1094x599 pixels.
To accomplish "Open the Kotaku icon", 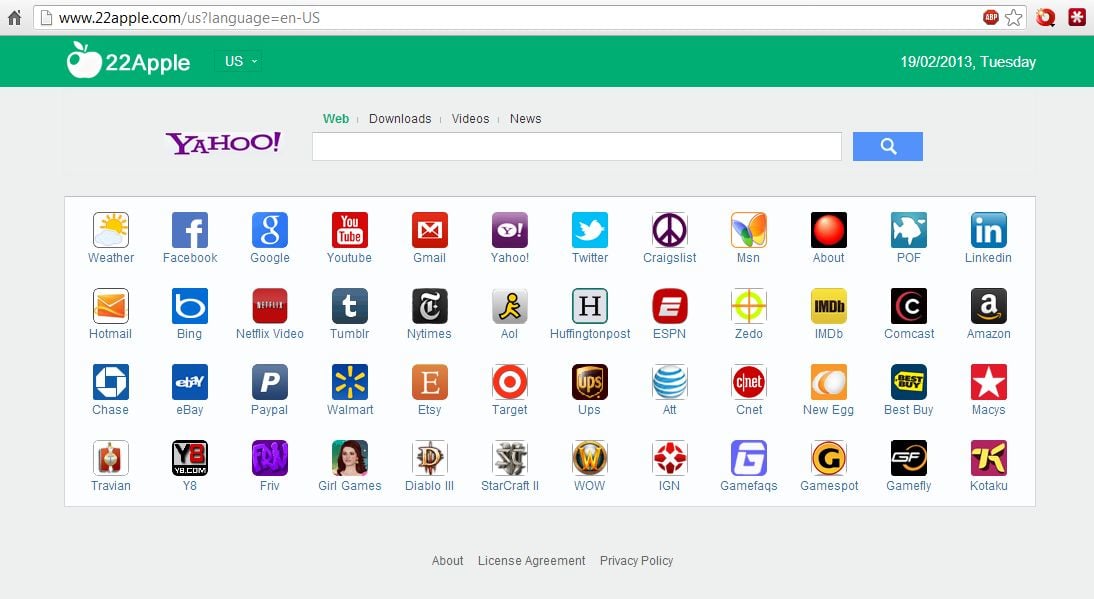I will (x=989, y=458).
